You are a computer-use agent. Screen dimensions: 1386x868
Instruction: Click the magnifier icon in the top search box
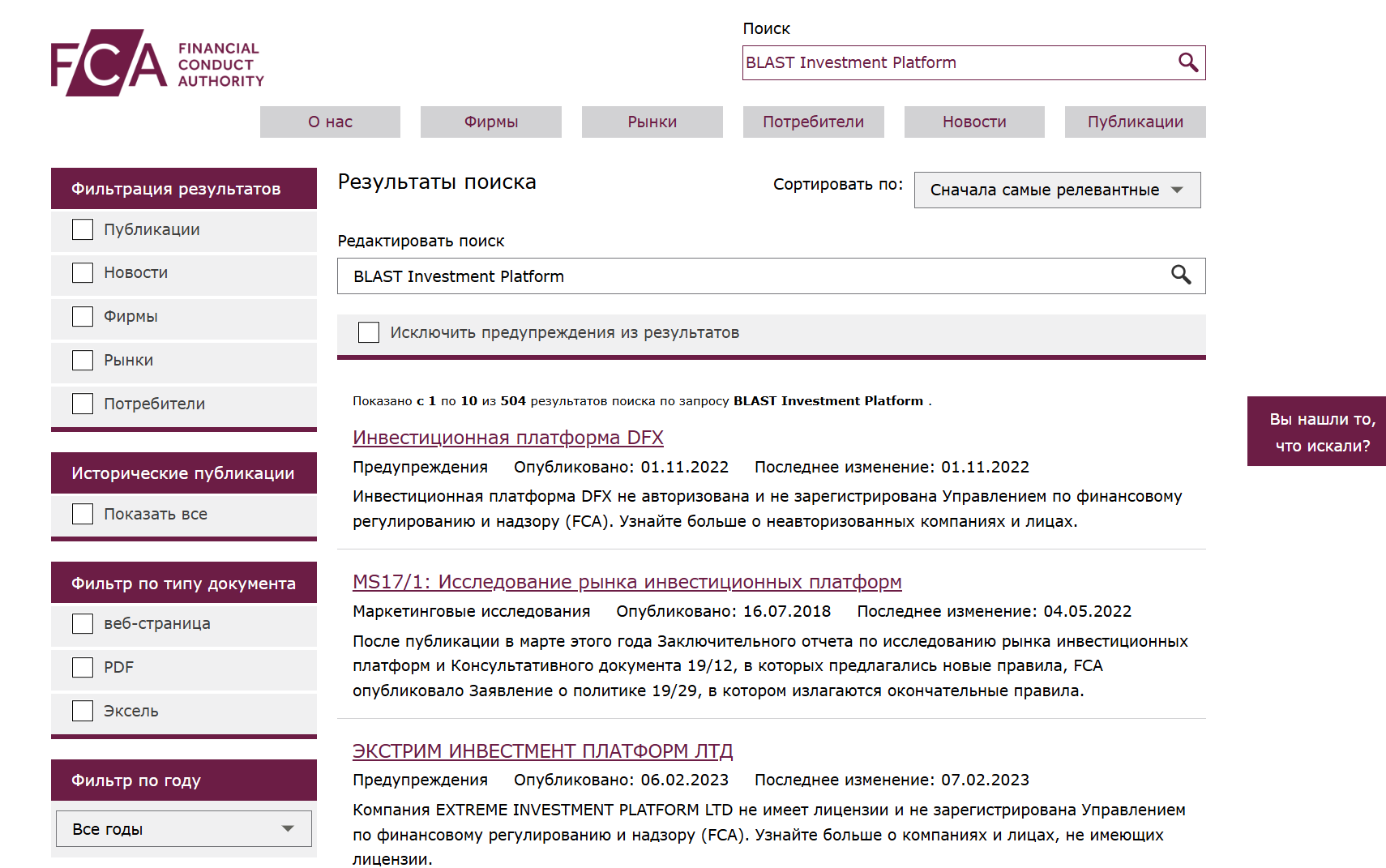[x=1187, y=62]
